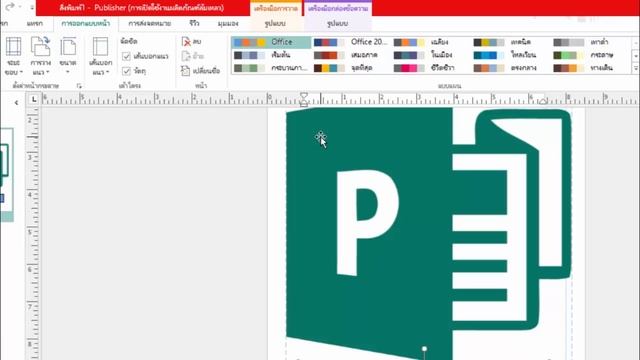Viewport: 640px width, 360px height.
Task: Open the Drawing Tools Format tab
Action: pyautogui.click(x=275, y=23)
